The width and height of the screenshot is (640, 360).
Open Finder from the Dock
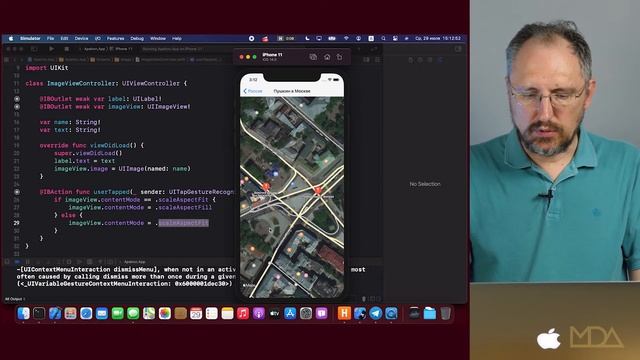coord(23,313)
